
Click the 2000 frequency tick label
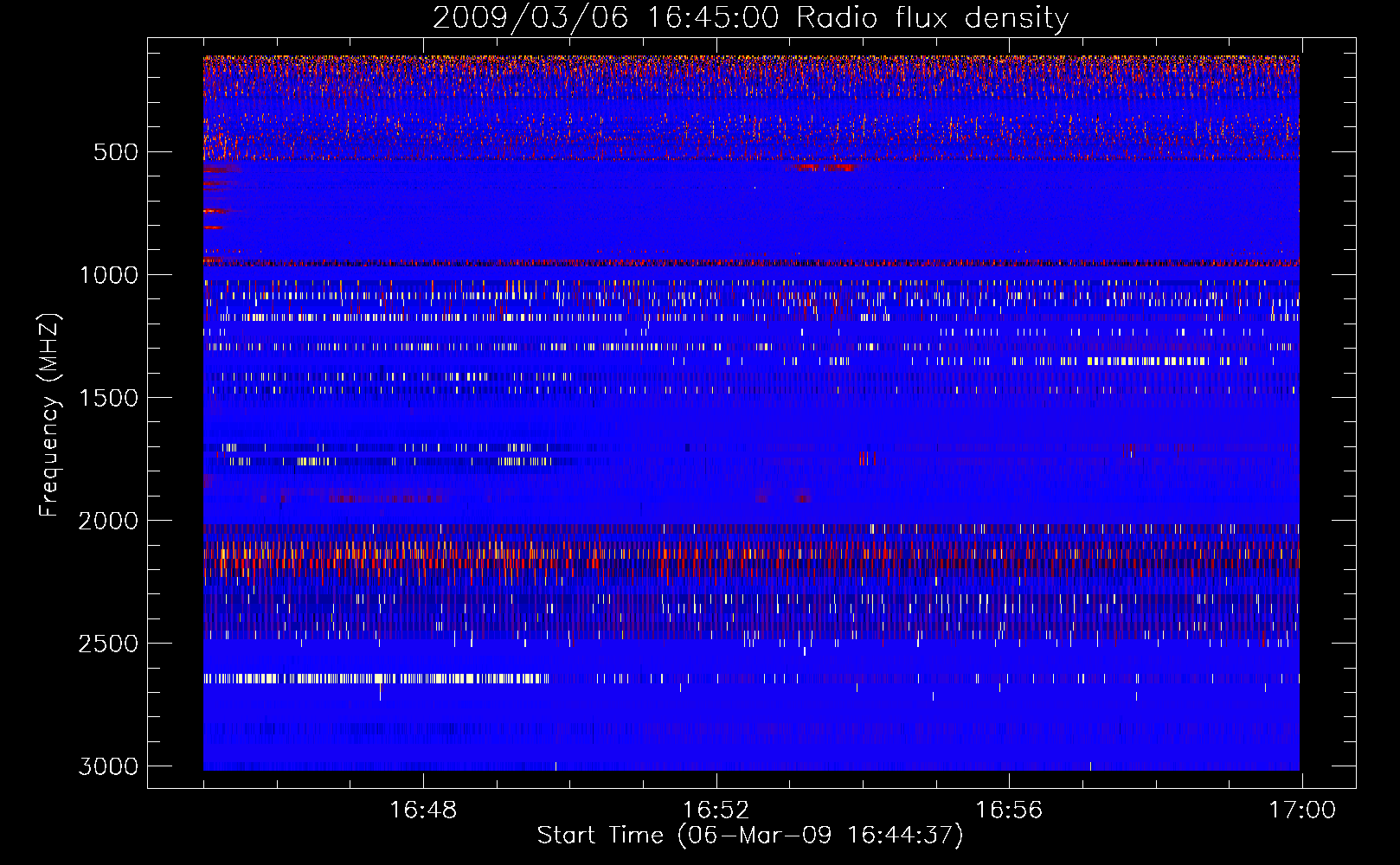108,521
